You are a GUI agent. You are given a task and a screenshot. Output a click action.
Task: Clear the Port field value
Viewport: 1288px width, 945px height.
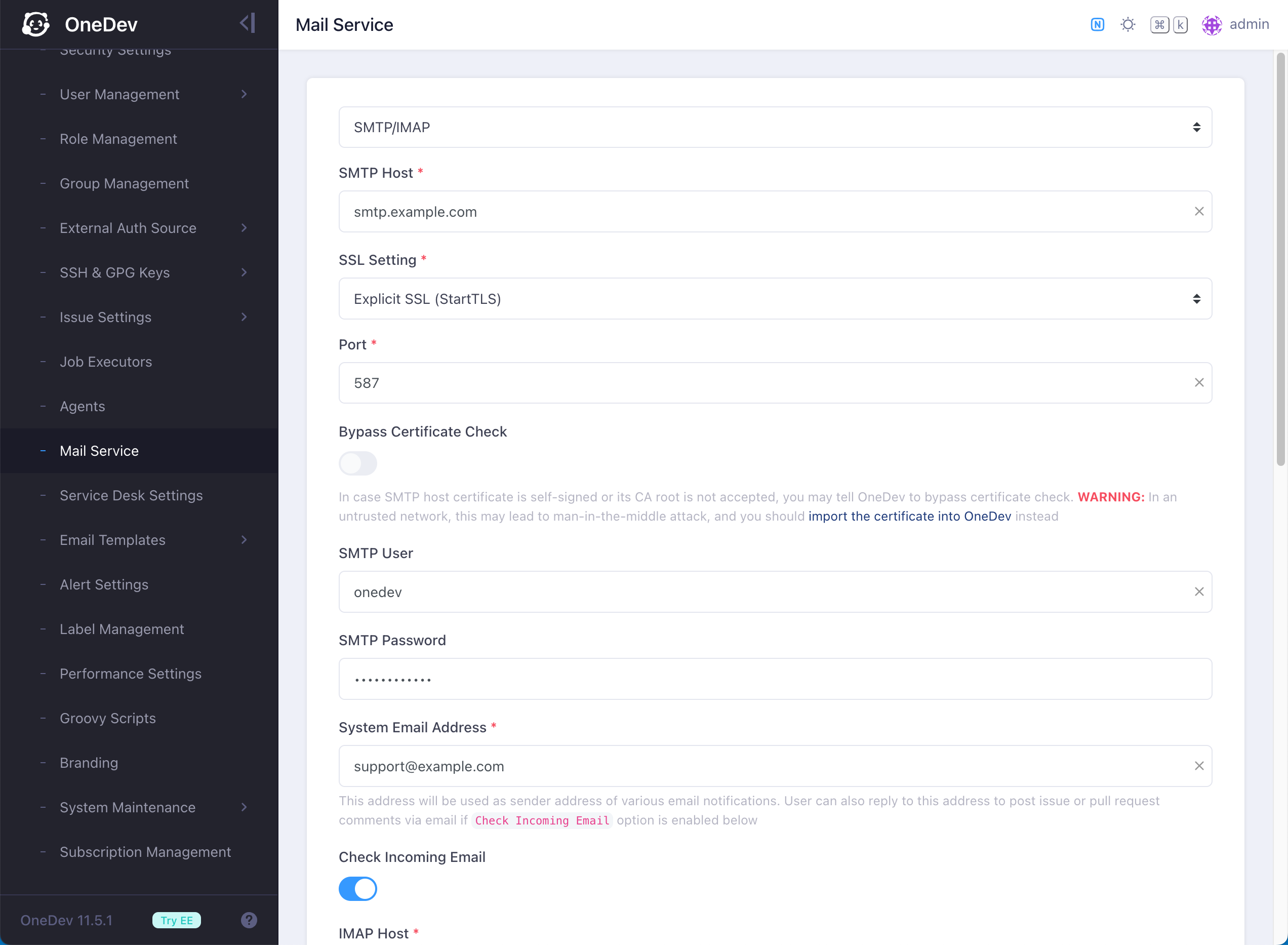click(x=1199, y=383)
